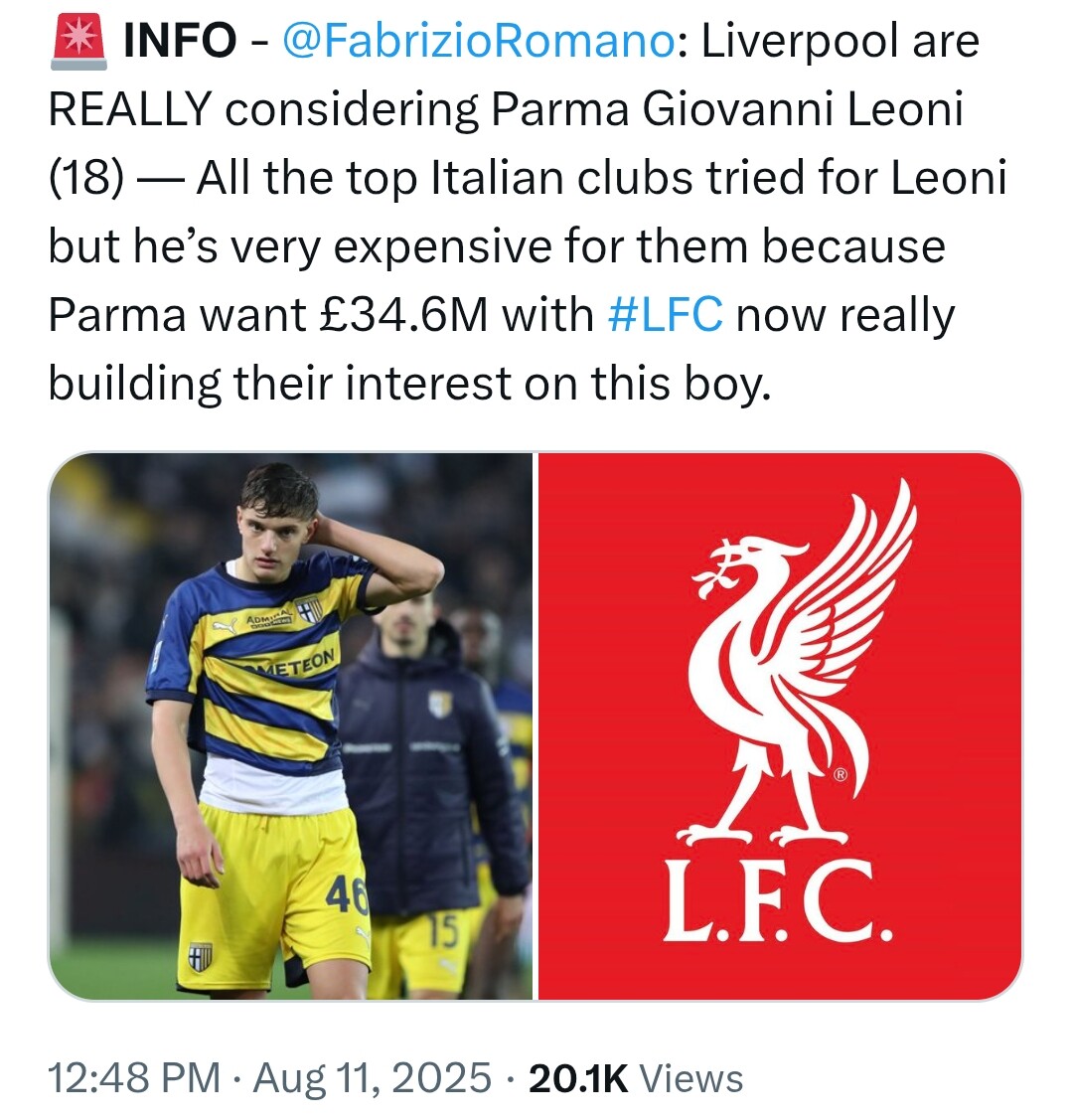The image size is (1072, 1120).
Task: Click the Parma crest on striped jersey
Action: pyautogui.click(x=311, y=609)
